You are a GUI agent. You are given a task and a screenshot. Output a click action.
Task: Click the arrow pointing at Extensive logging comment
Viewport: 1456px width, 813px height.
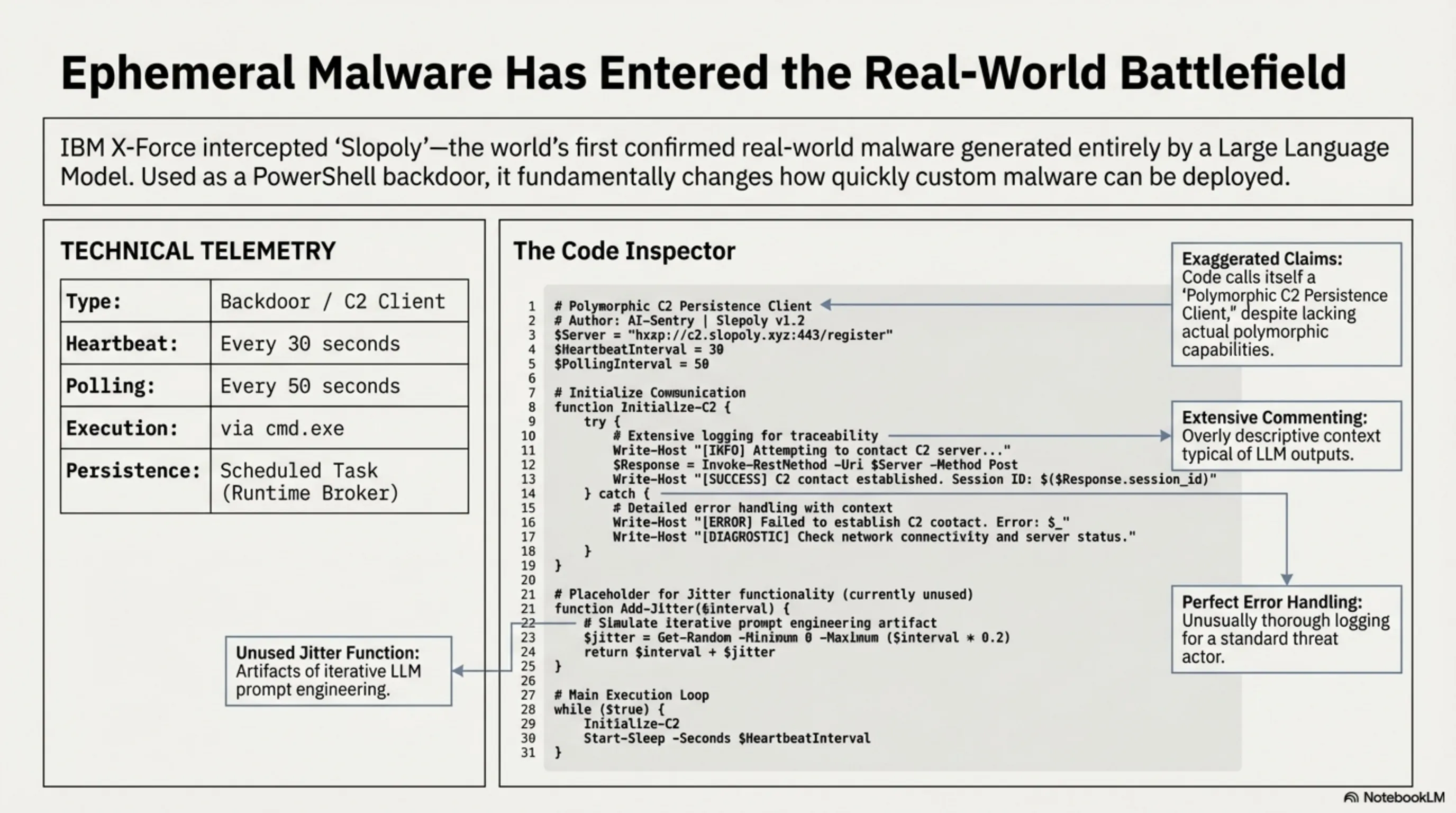[1029, 436]
